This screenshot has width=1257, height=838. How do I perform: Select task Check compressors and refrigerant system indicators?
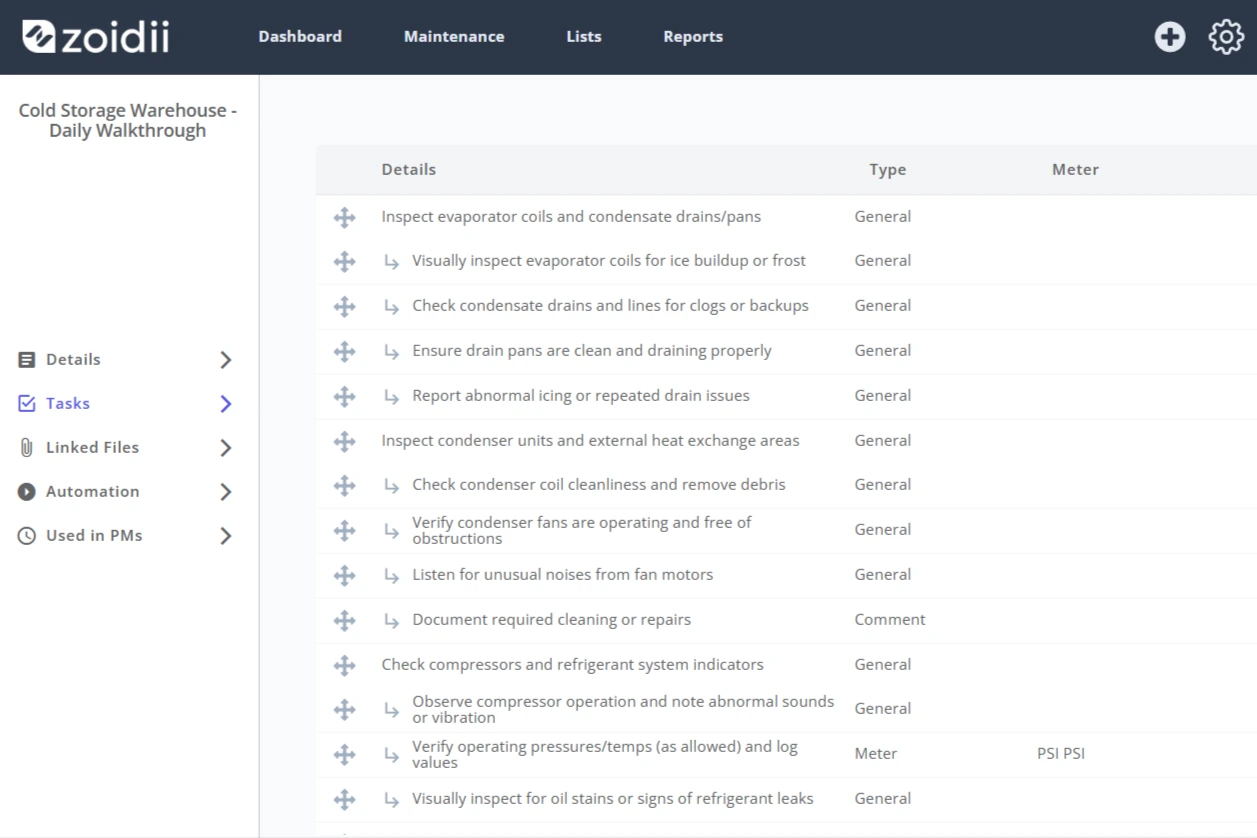pyautogui.click(x=572, y=665)
